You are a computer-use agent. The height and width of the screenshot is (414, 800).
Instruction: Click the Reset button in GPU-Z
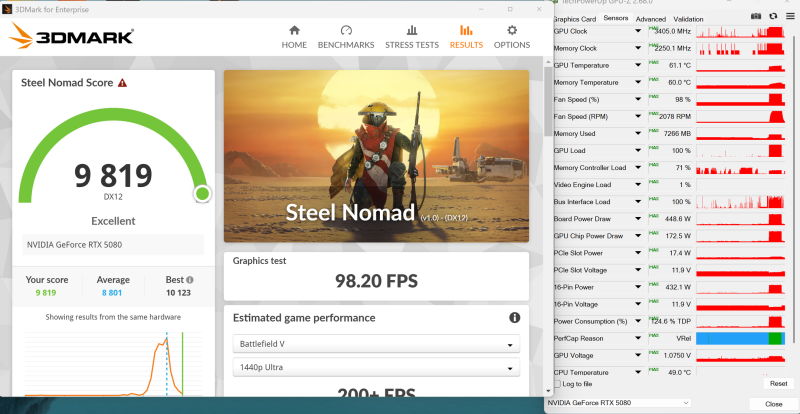click(779, 383)
